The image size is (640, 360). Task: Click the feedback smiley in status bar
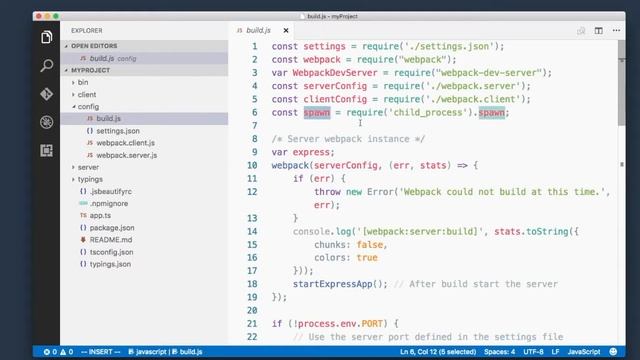pos(613,352)
